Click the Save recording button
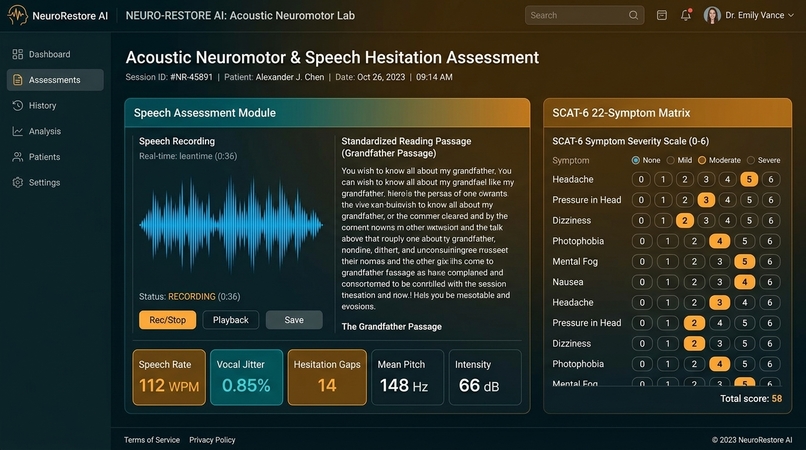 [x=294, y=320]
